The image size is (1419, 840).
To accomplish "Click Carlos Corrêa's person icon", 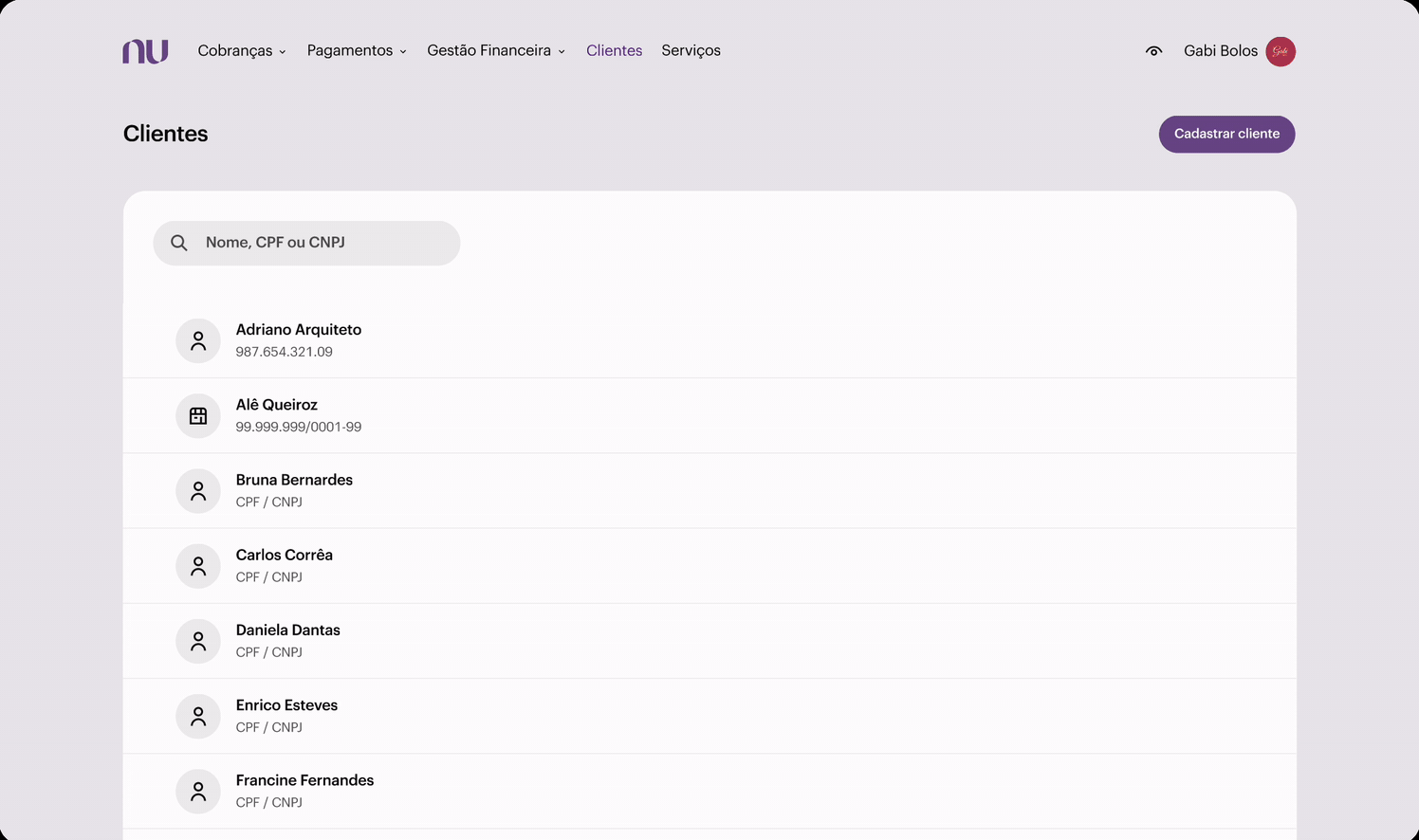I will (198, 566).
